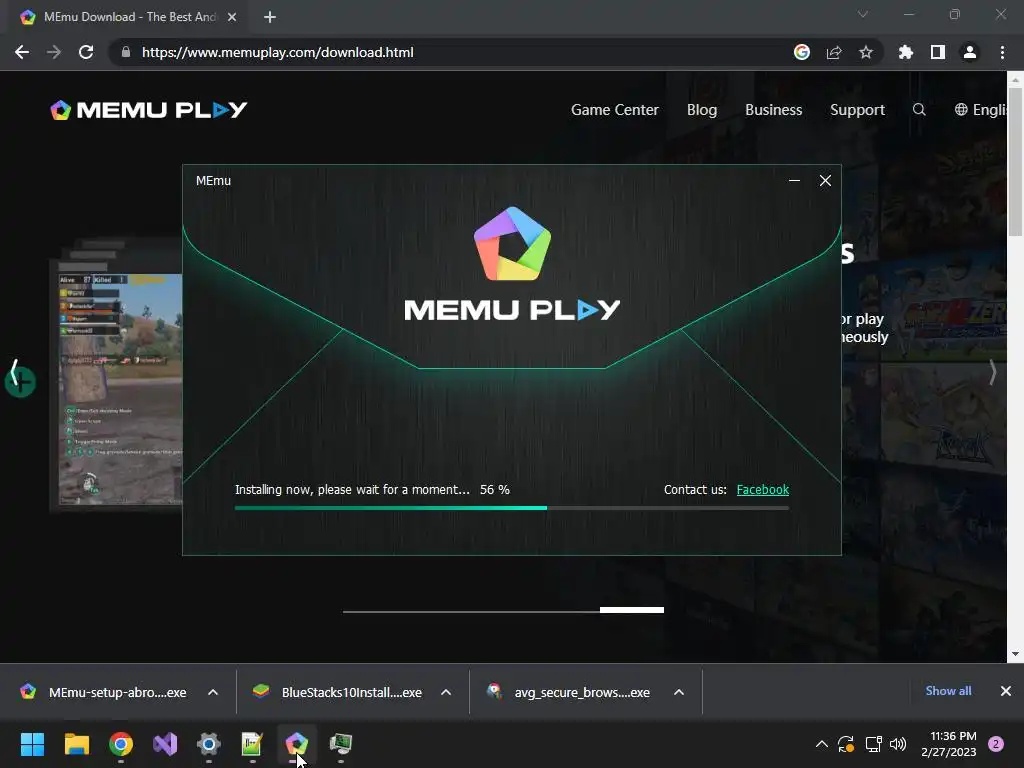
Task: Open the site lock info icon
Action: [125, 52]
